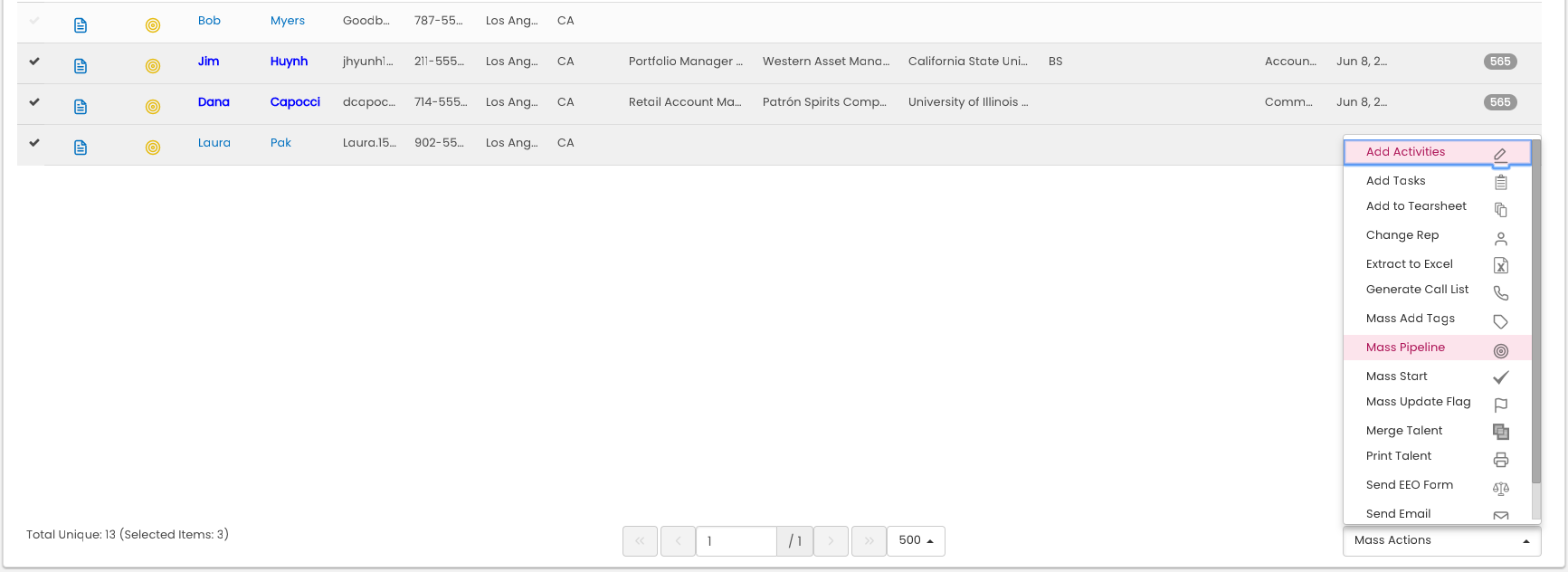
Task: Click the flag icon beside Mass Update Flag
Action: click(x=1500, y=405)
